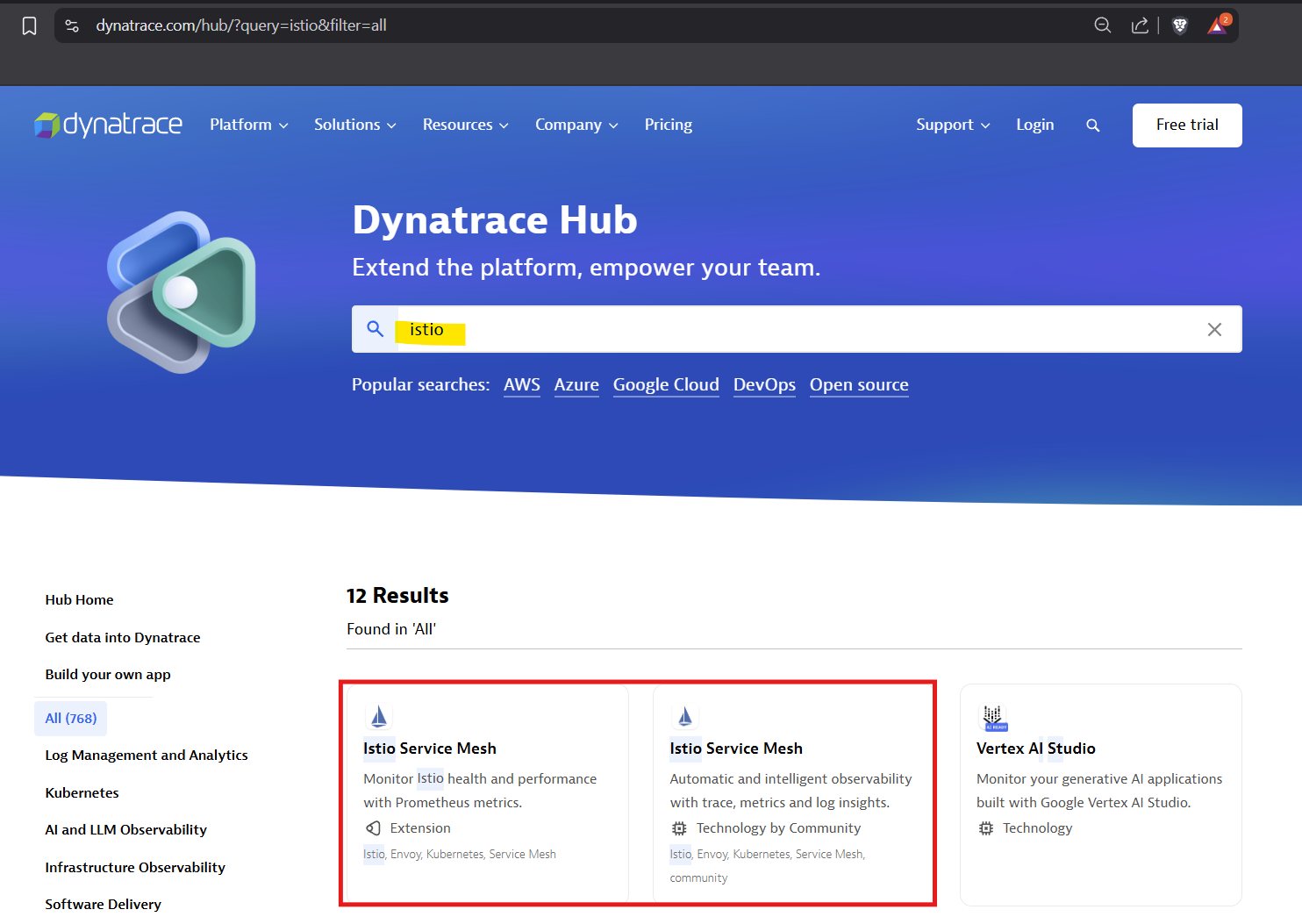Click 'Monitor your generative AI applications' description

[1099, 791]
